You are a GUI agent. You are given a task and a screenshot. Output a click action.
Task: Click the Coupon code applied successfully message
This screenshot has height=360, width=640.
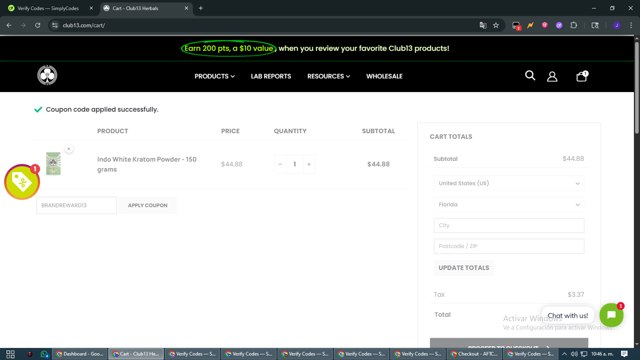click(x=102, y=109)
